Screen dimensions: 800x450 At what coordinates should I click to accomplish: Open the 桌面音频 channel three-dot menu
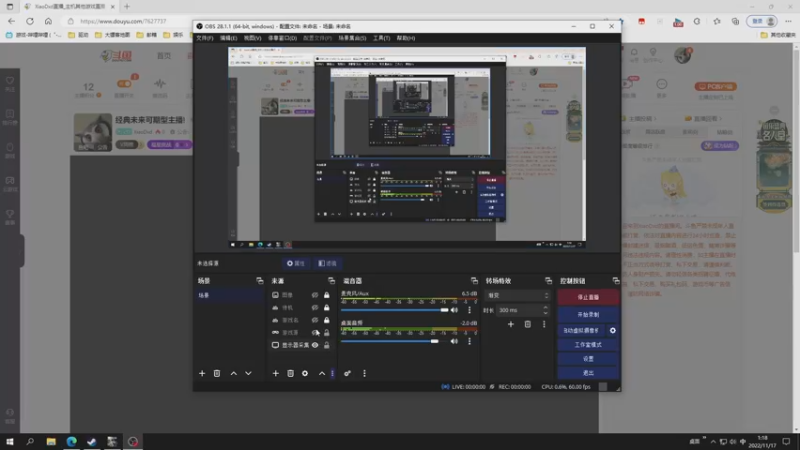point(469,341)
